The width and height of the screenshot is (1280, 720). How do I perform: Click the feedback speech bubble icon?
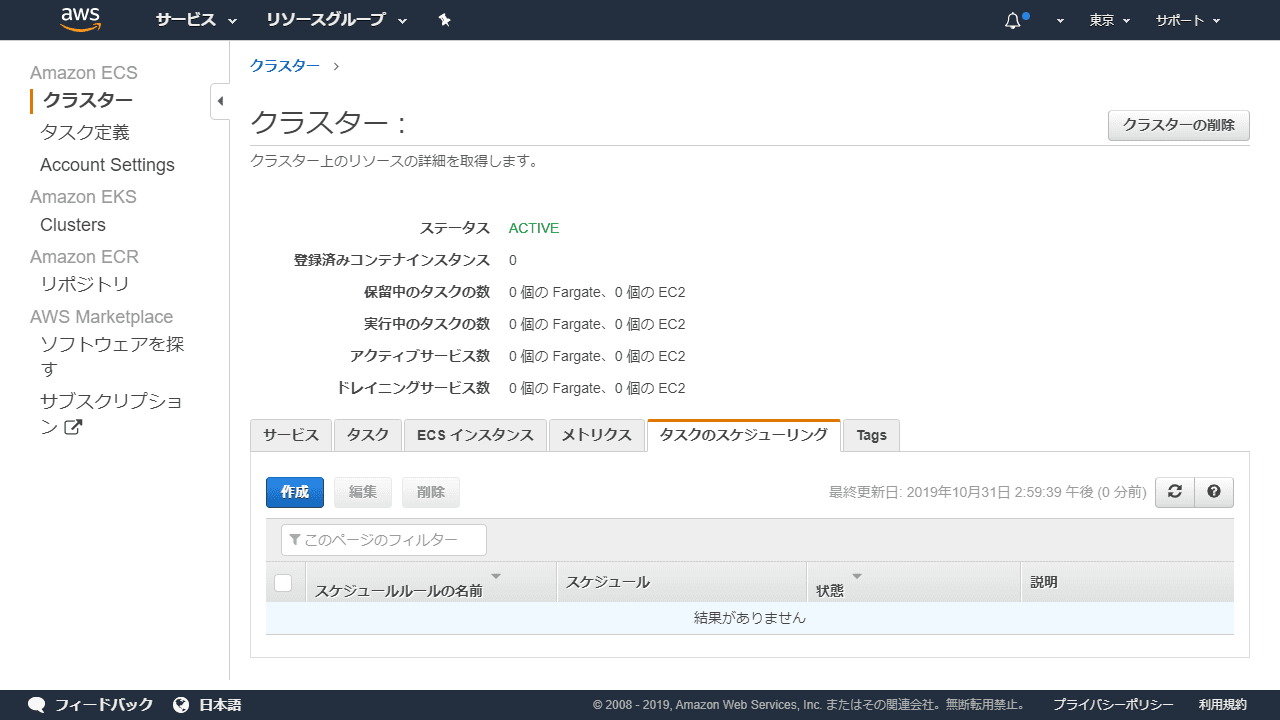coord(37,705)
